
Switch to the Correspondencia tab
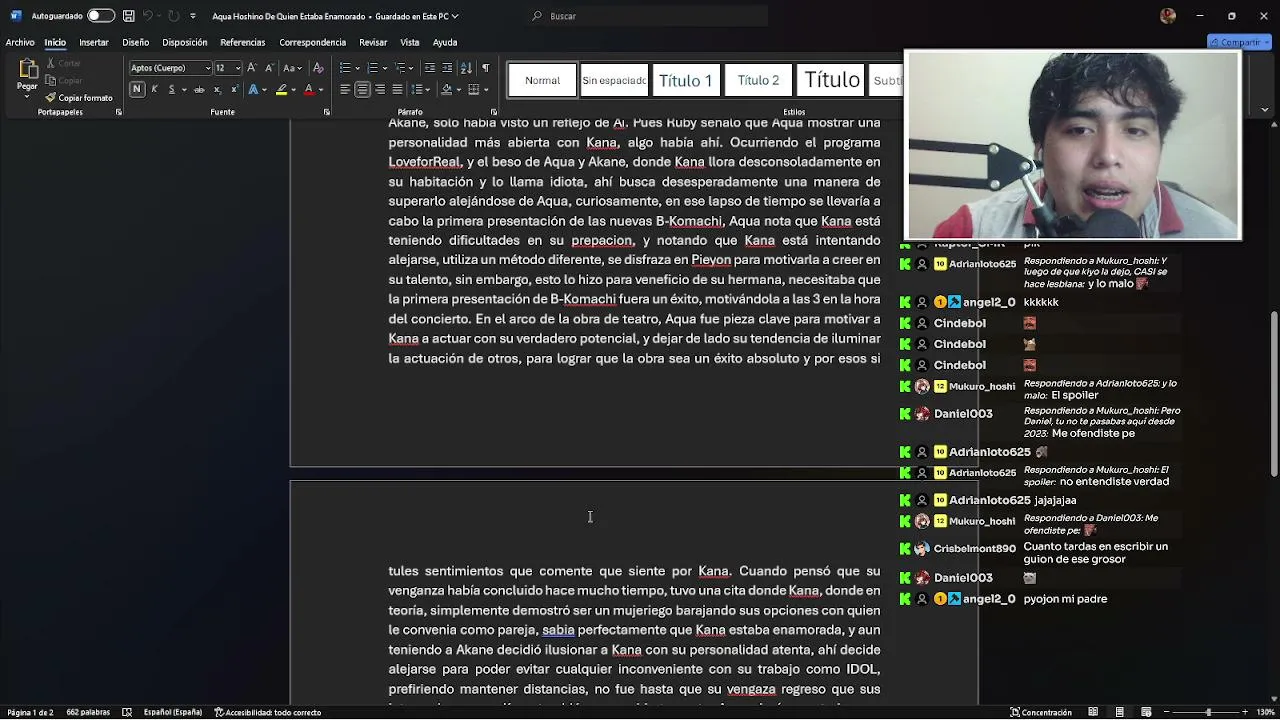pyautogui.click(x=313, y=43)
